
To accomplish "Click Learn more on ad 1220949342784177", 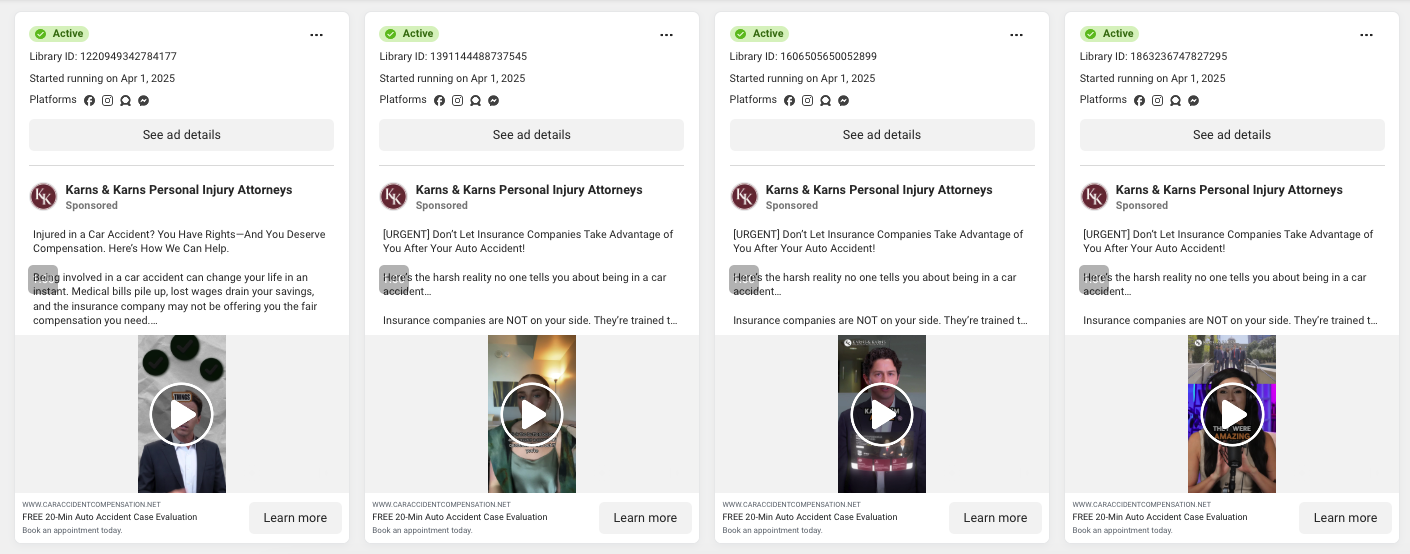I will [x=295, y=518].
